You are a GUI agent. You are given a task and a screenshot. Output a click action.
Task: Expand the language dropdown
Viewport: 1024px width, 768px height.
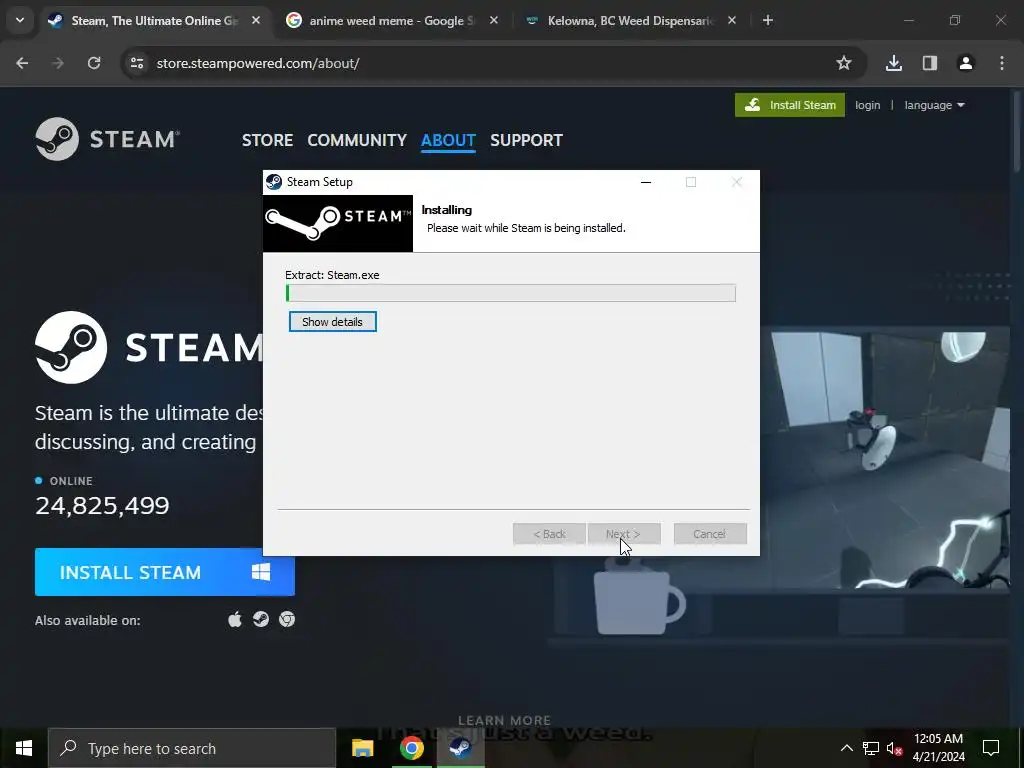coord(934,105)
